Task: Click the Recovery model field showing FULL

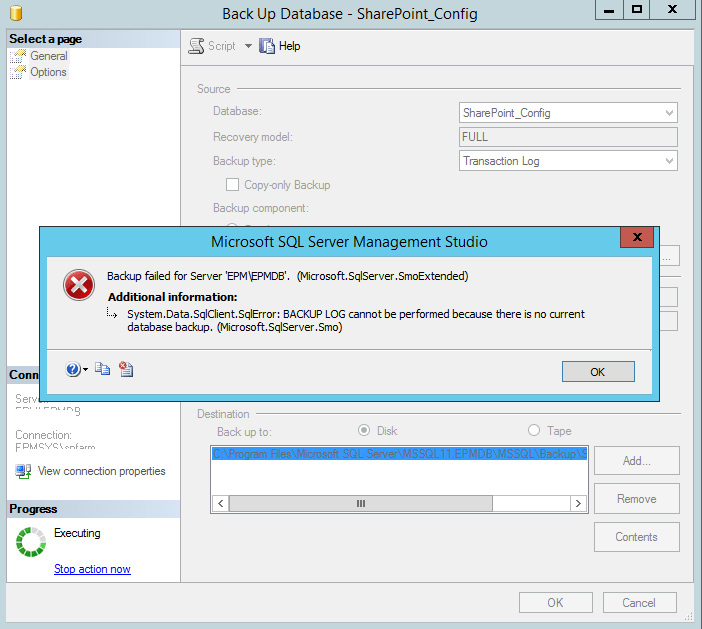Action: (x=568, y=137)
